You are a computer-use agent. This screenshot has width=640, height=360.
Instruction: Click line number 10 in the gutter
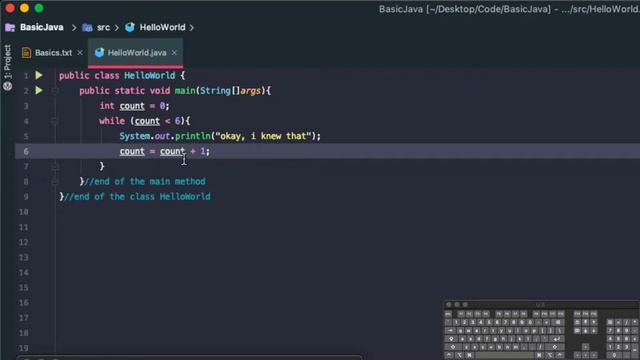(24, 212)
